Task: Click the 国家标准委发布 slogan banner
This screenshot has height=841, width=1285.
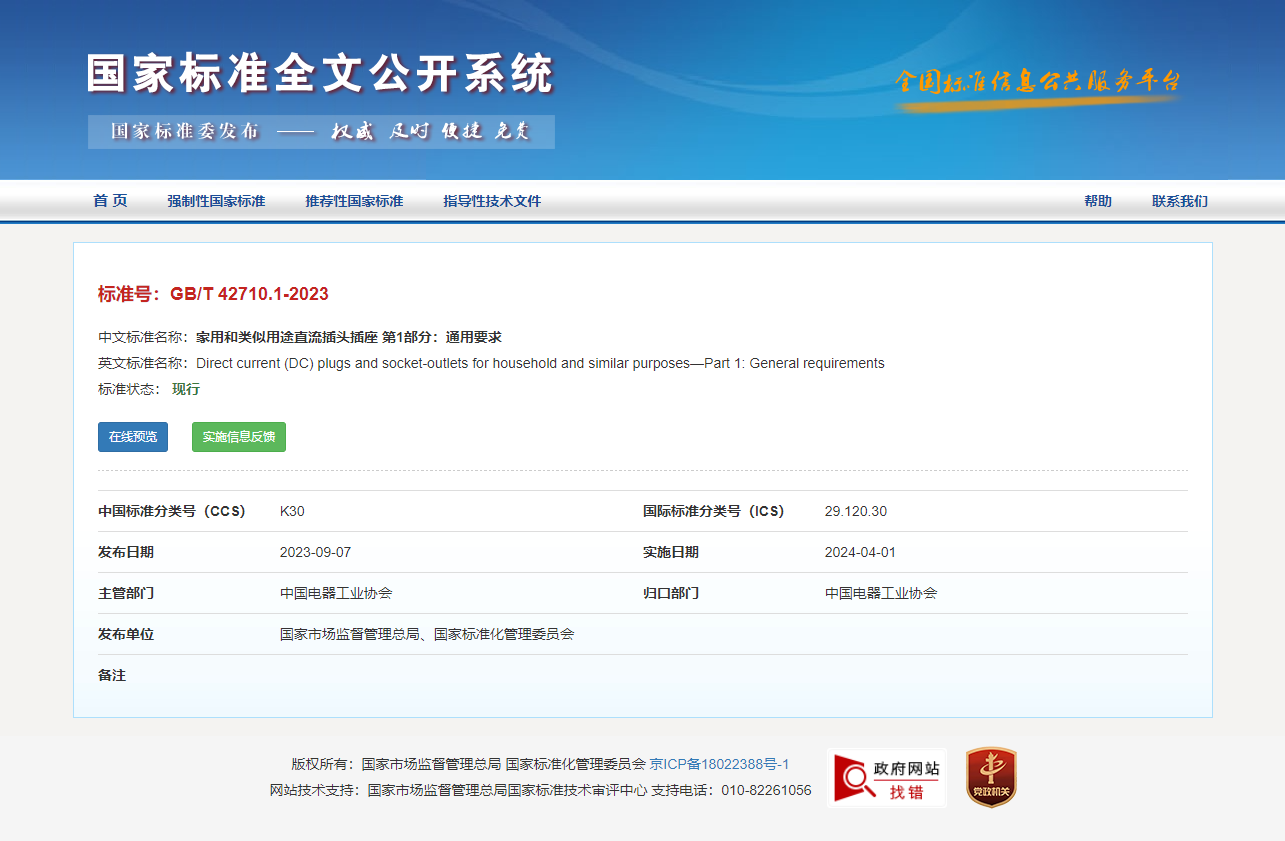Action: [321, 132]
